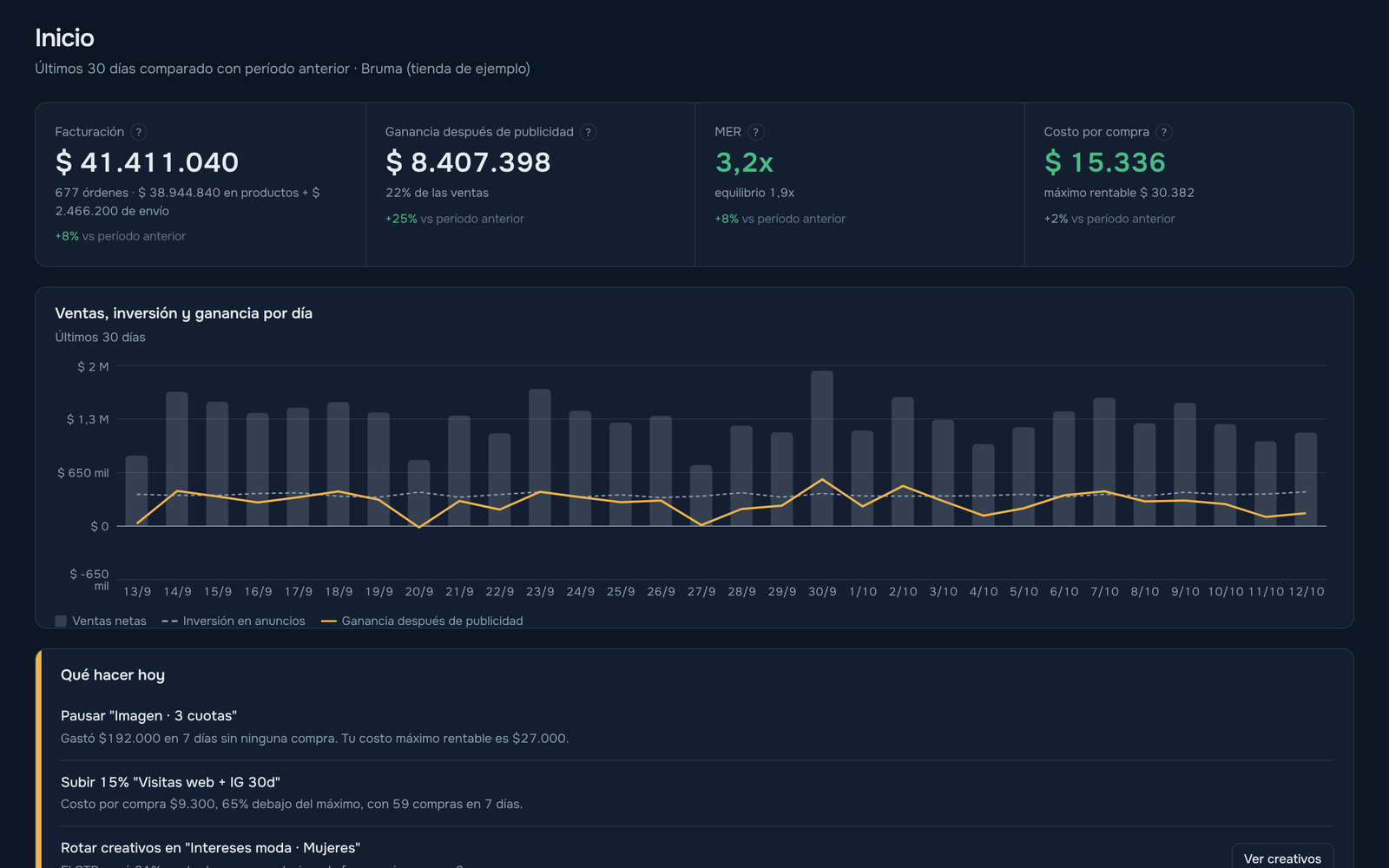This screenshot has width=1389, height=868.
Task: Click the Ver creativos button
Action: pyautogui.click(x=1282, y=858)
